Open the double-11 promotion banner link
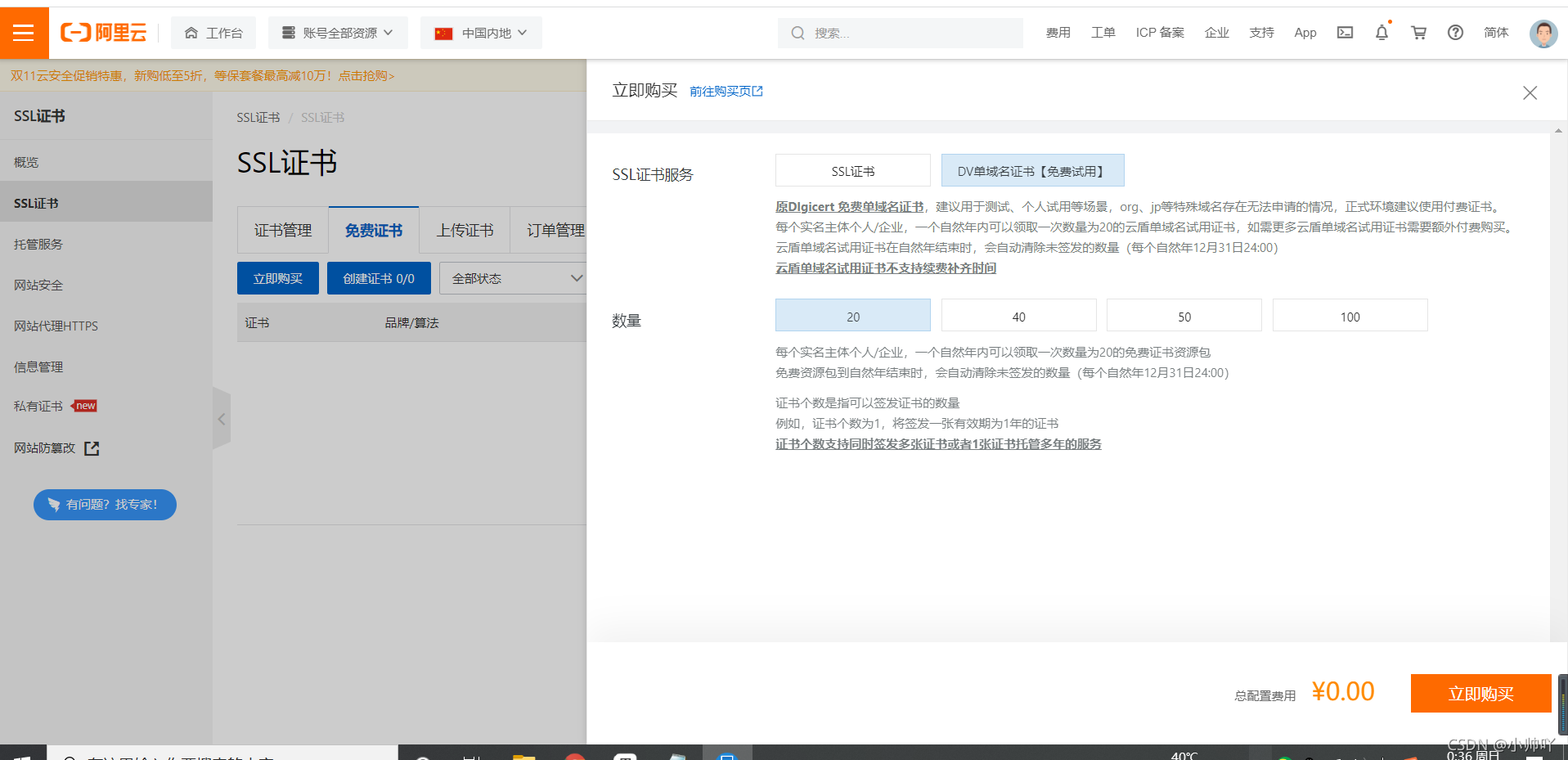Screen dimensions: 1568x760 (202, 76)
